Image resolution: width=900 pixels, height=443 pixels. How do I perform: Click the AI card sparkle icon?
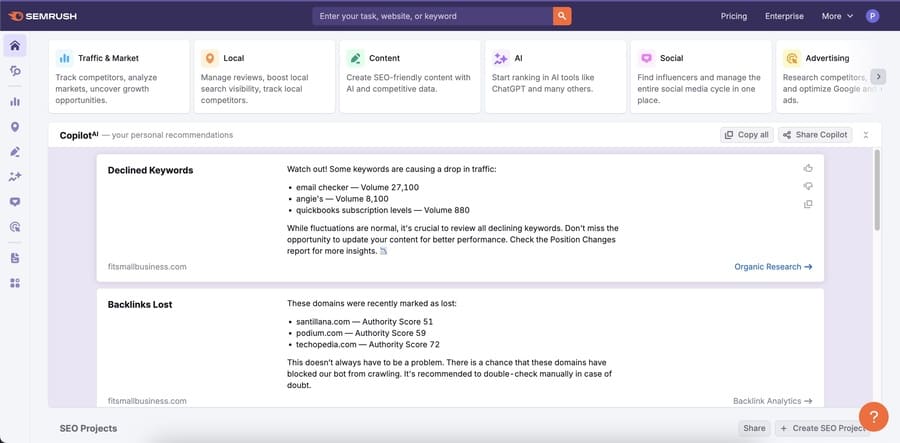(x=501, y=58)
